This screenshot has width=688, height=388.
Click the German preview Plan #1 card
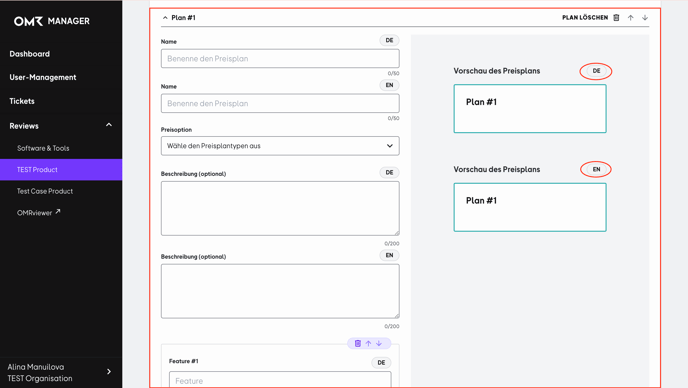pyautogui.click(x=530, y=109)
